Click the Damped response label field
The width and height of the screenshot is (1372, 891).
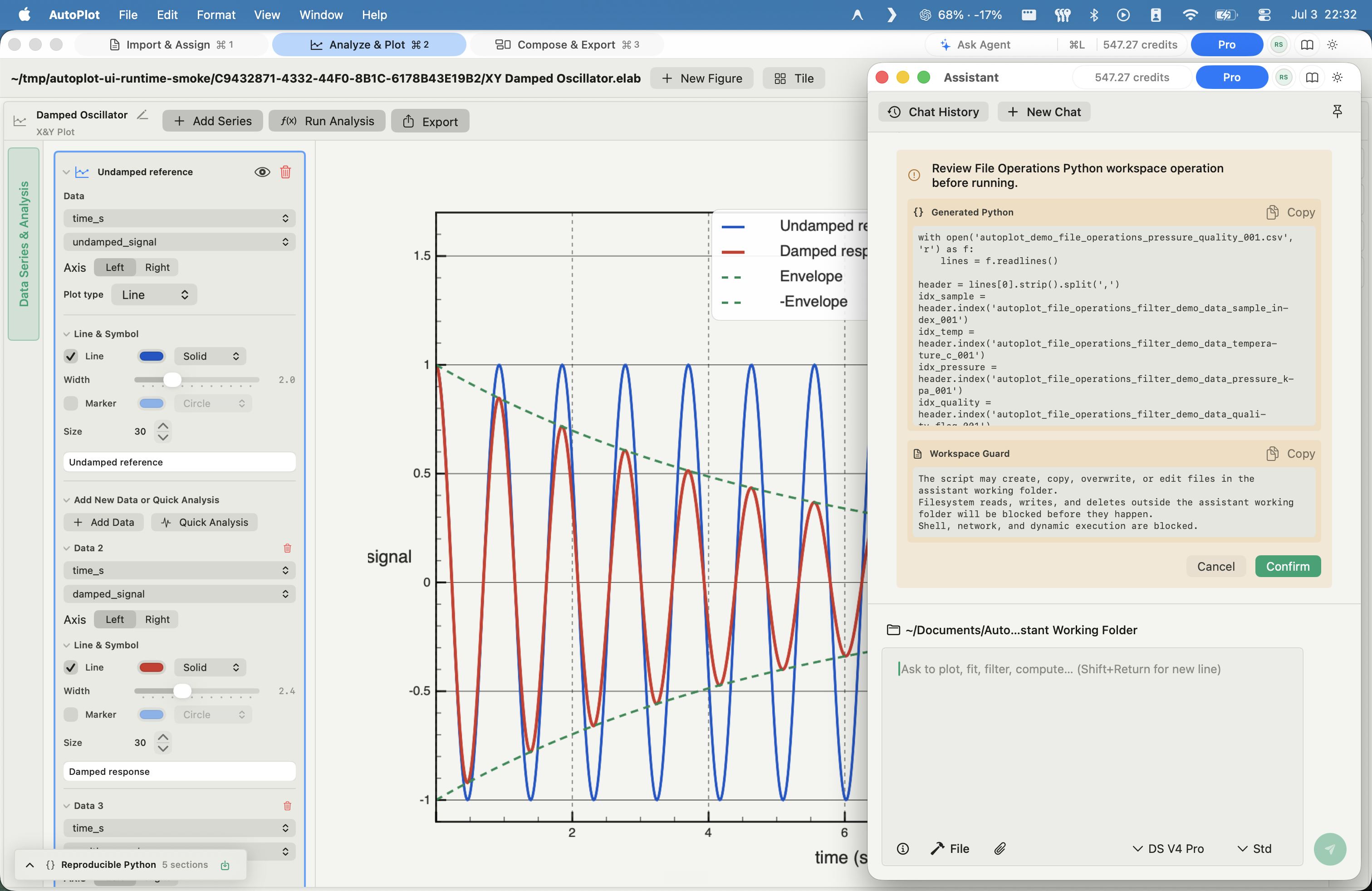pyautogui.click(x=179, y=772)
